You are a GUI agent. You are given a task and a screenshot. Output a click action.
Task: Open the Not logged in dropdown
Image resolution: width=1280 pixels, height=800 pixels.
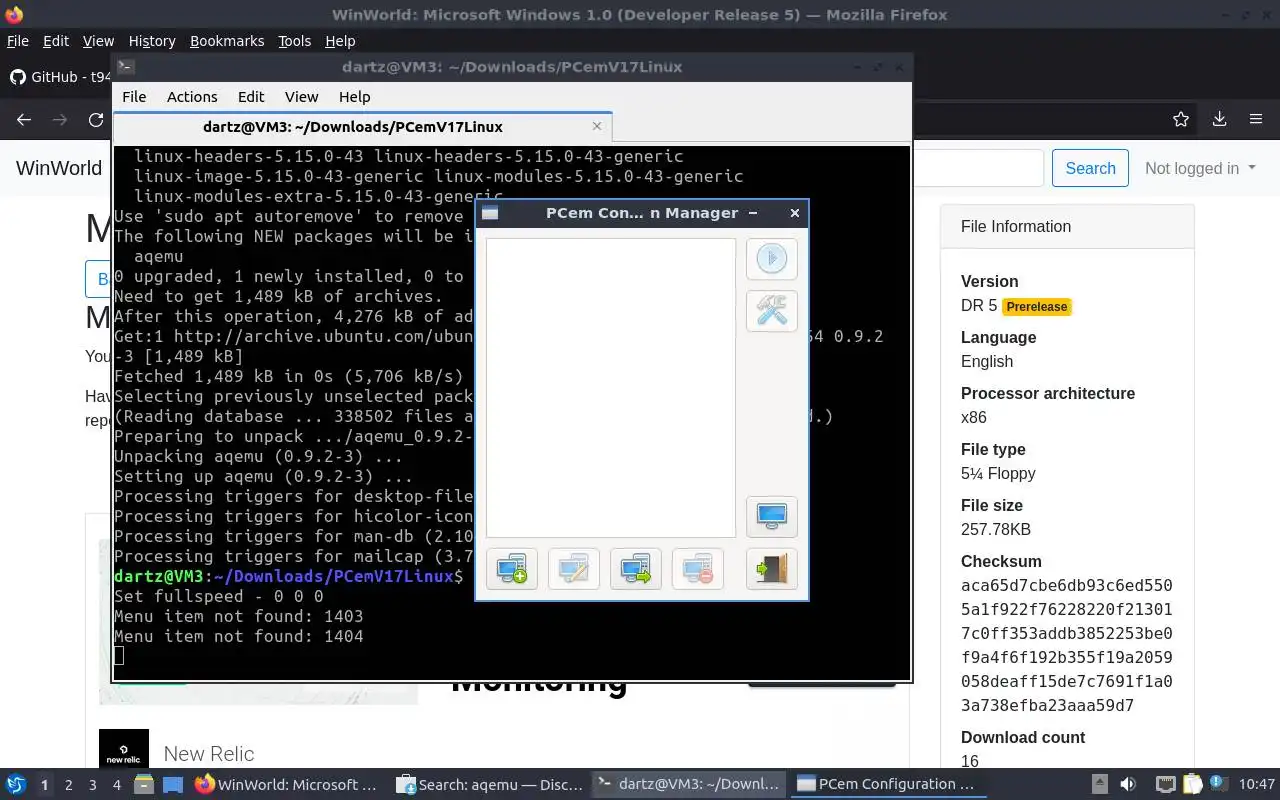tap(1200, 168)
